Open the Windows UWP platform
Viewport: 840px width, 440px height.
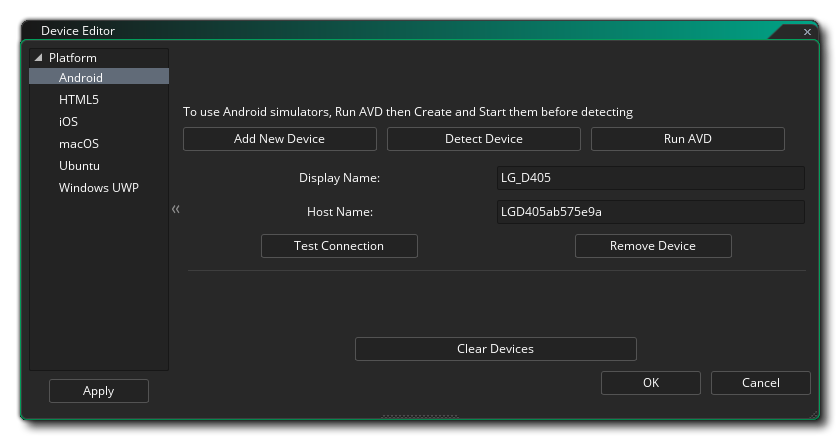tap(98, 187)
